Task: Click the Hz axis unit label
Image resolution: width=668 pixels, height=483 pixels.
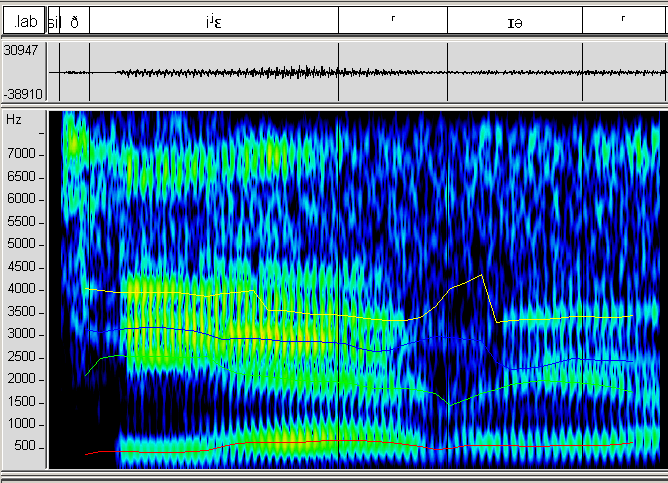Action: 14,119
